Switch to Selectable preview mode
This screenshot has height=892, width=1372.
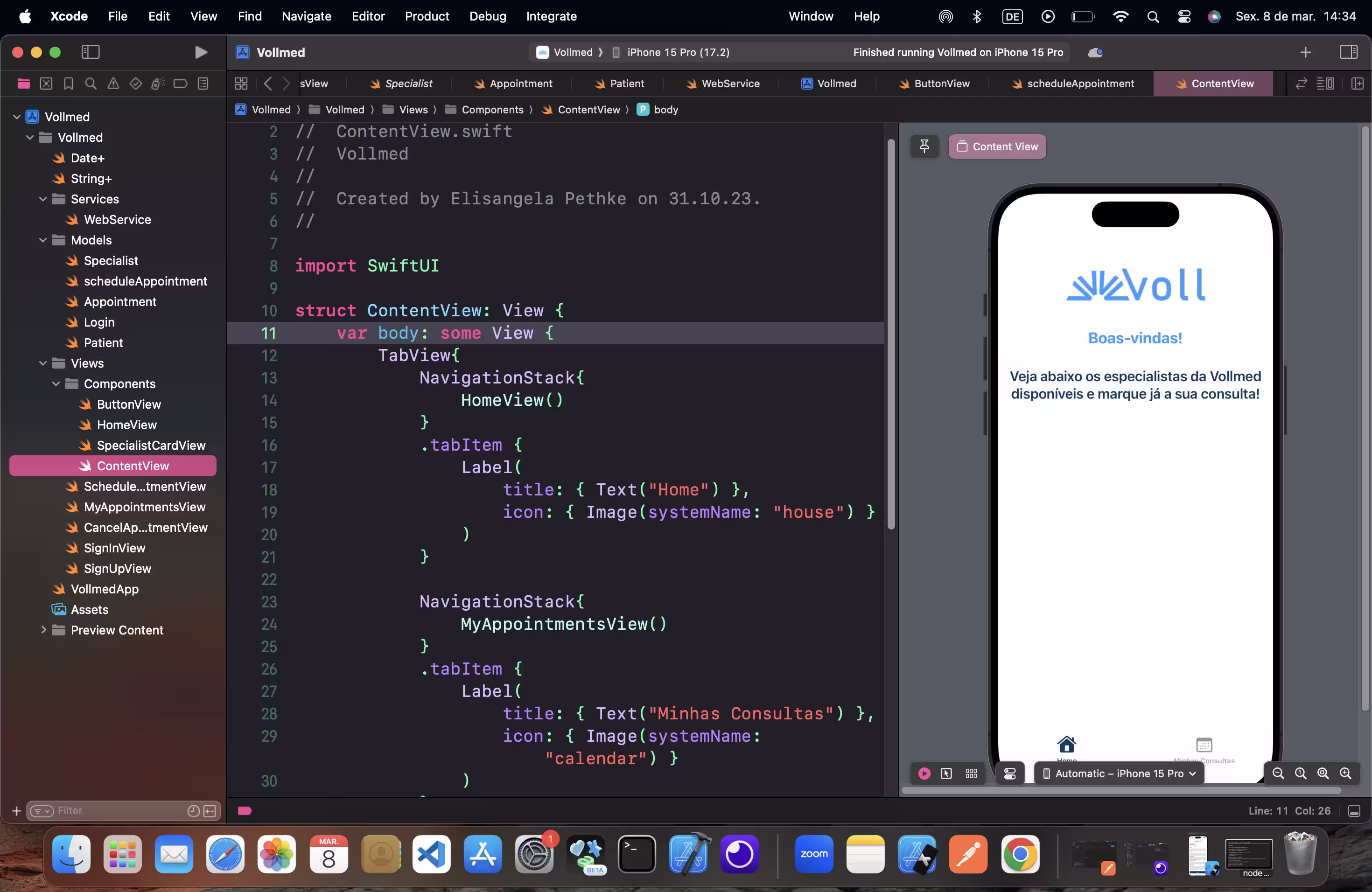click(x=946, y=774)
